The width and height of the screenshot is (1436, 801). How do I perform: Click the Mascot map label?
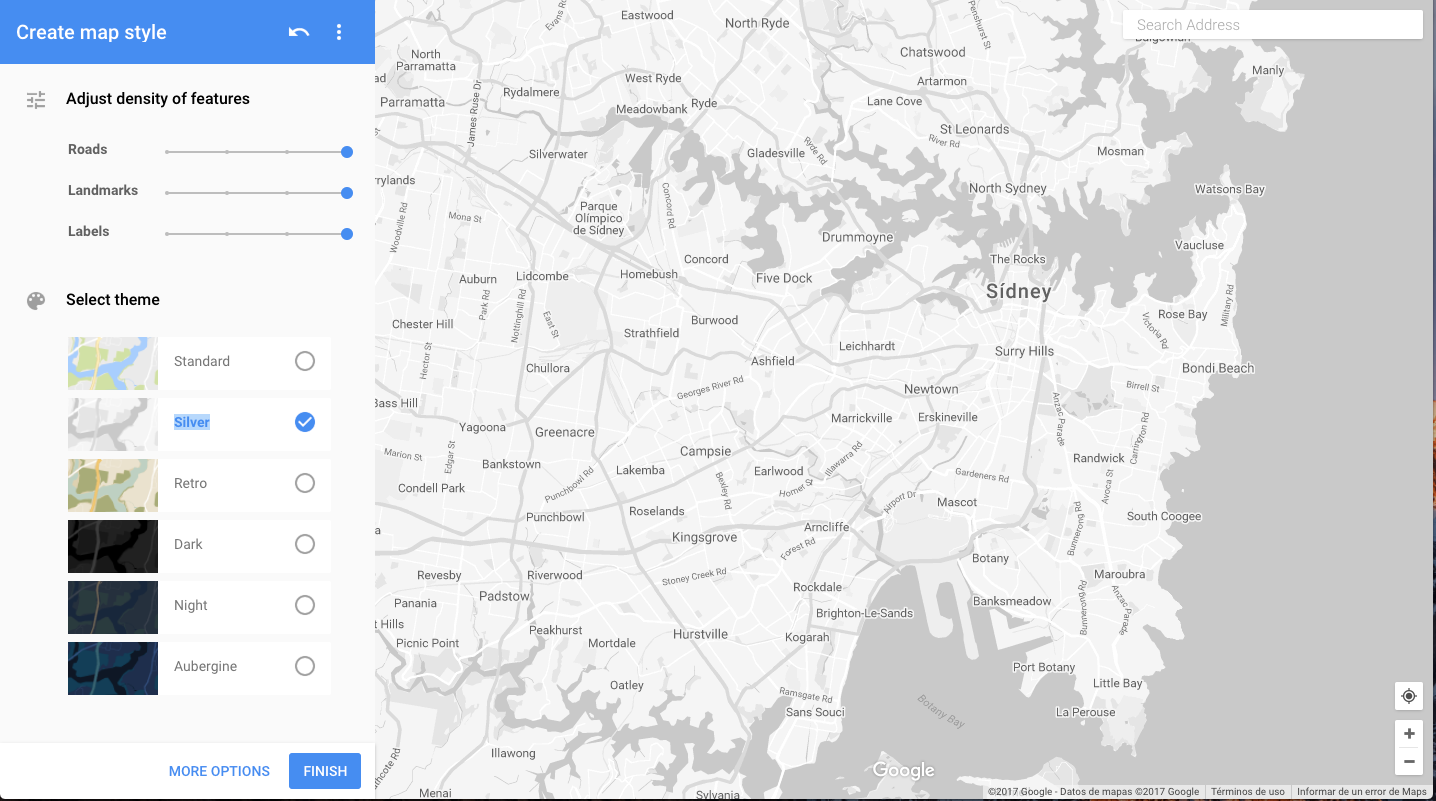pos(957,502)
